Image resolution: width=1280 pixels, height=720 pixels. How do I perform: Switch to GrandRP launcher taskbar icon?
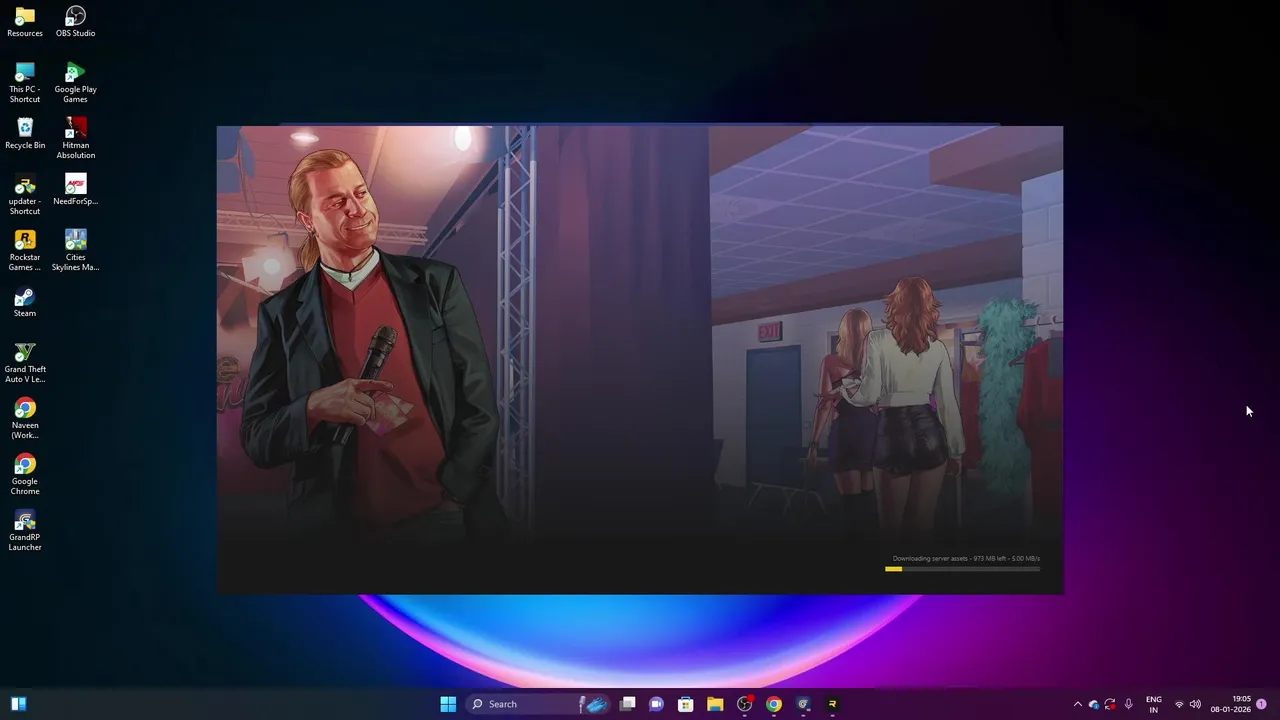803,704
